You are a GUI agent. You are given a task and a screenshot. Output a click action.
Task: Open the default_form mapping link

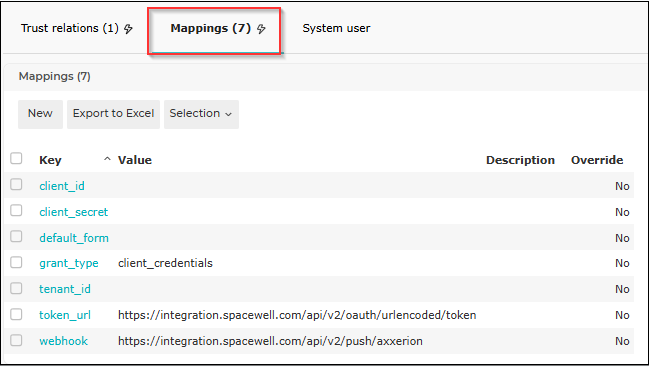click(x=74, y=238)
